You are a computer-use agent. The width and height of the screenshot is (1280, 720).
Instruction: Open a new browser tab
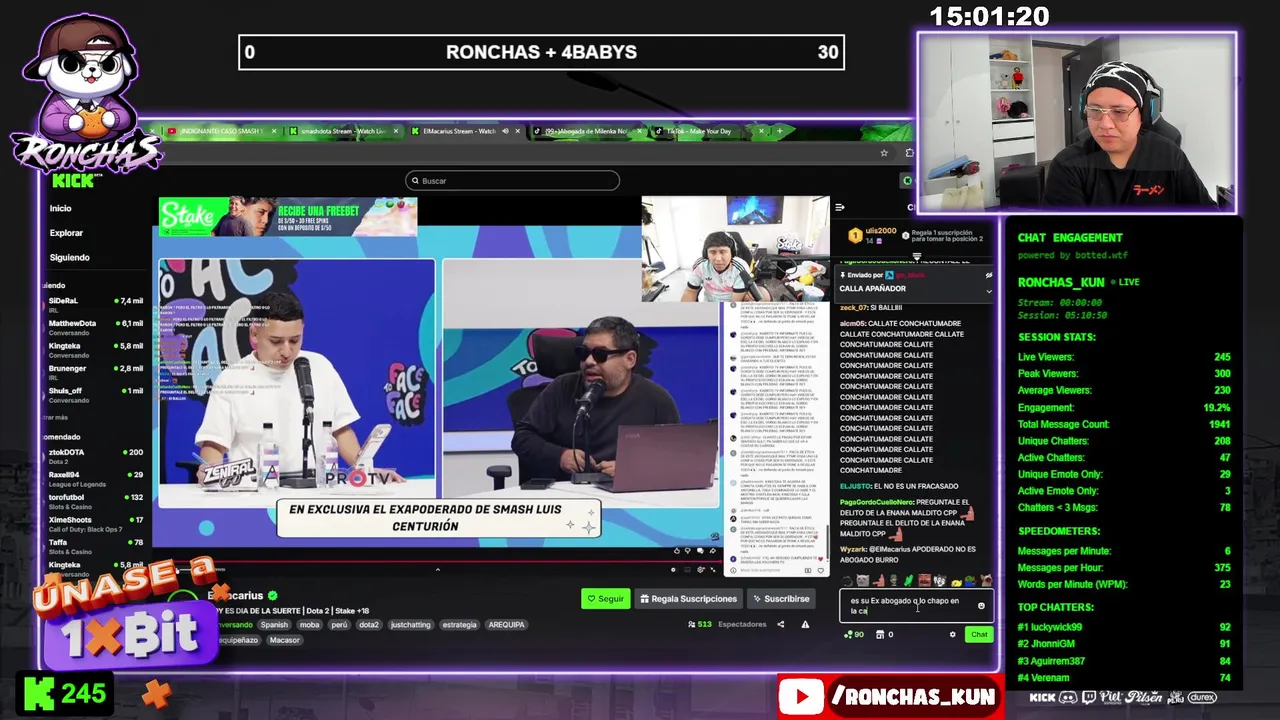point(779,131)
